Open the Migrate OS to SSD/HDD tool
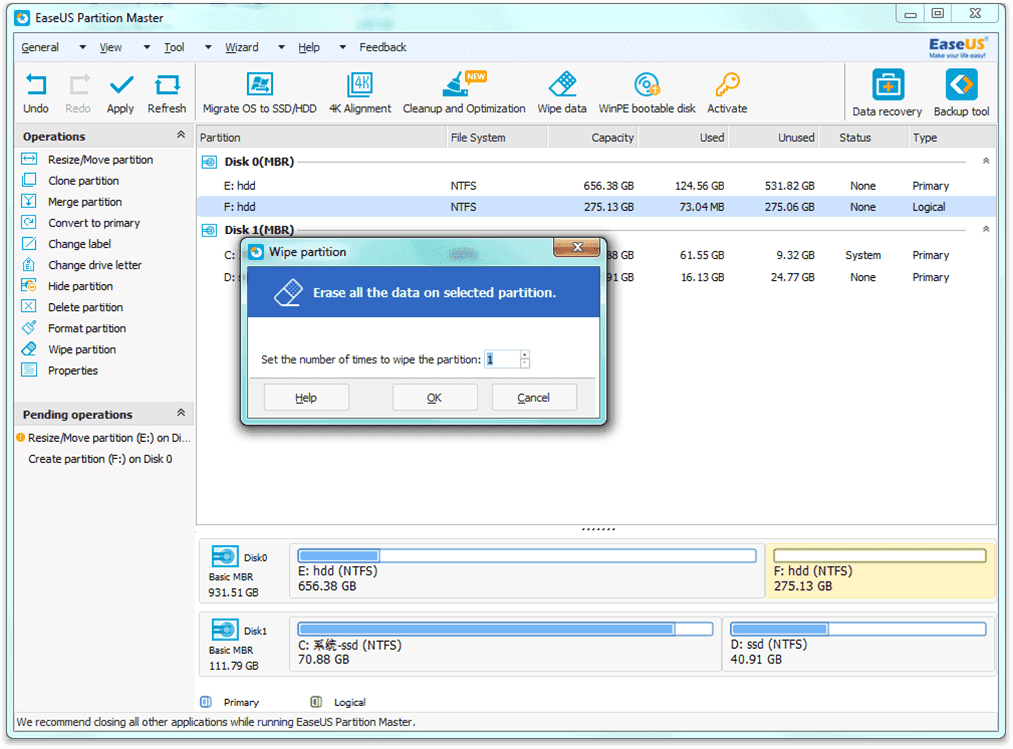The height and width of the screenshot is (749, 1013). 260,90
